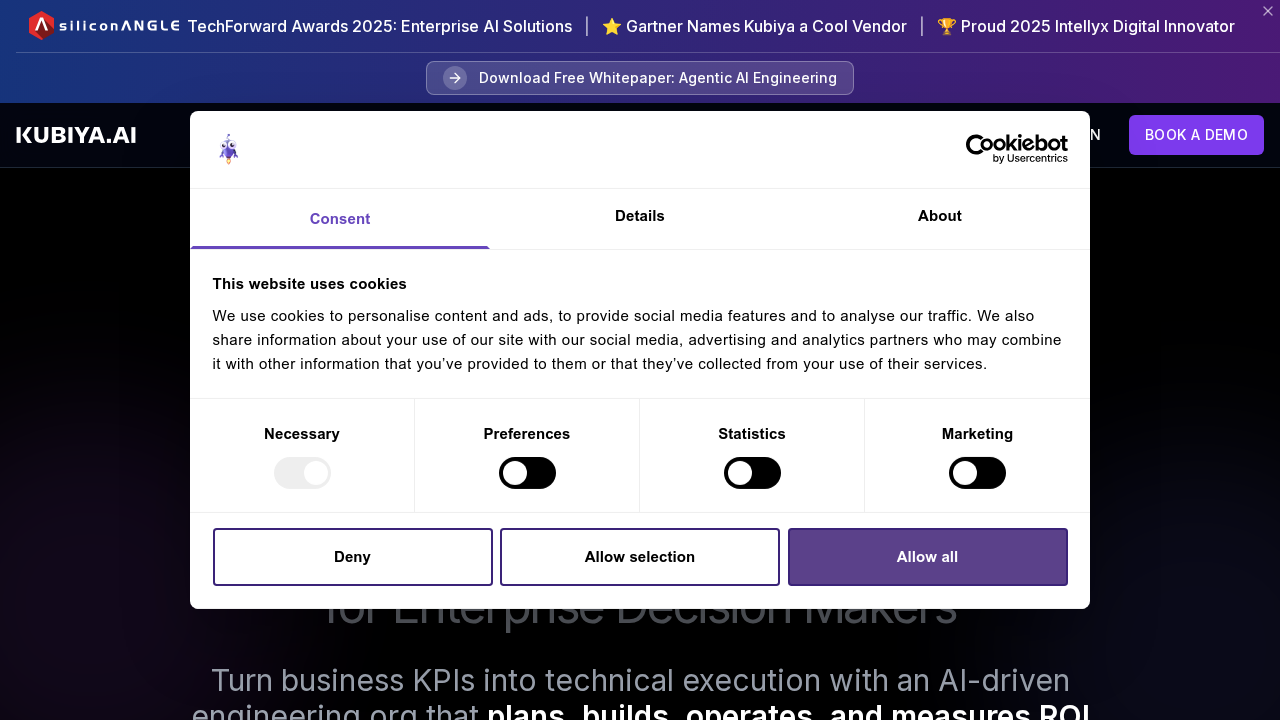Toggle Marketing cookies off
Viewport: 1280px width, 720px height.
click(x=977, y=472)
